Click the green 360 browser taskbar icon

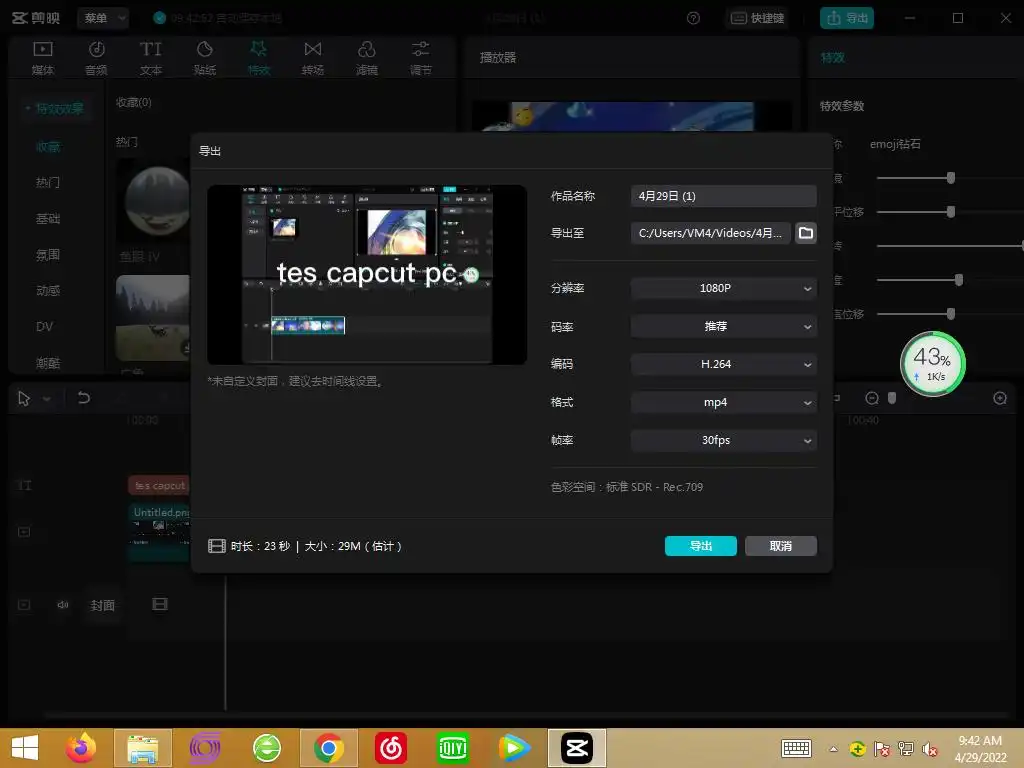click(x=267, y=748)
